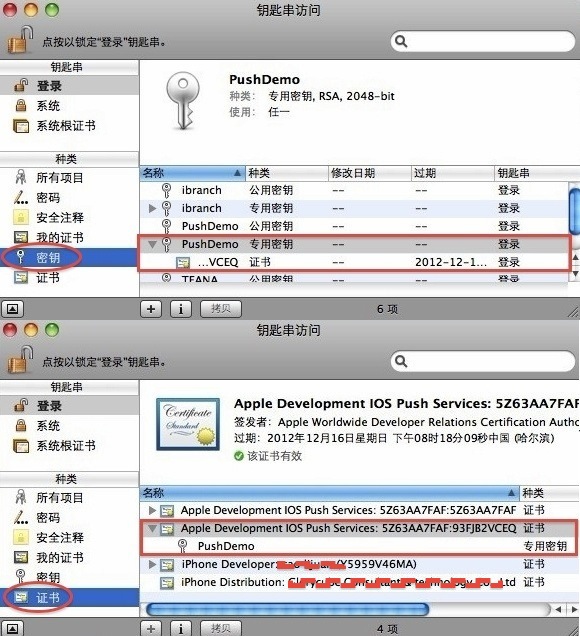Collapse the PushDemo 专用密钥 row
The width and height of the screenshot is (580, 636).
[x=152, y=245]
